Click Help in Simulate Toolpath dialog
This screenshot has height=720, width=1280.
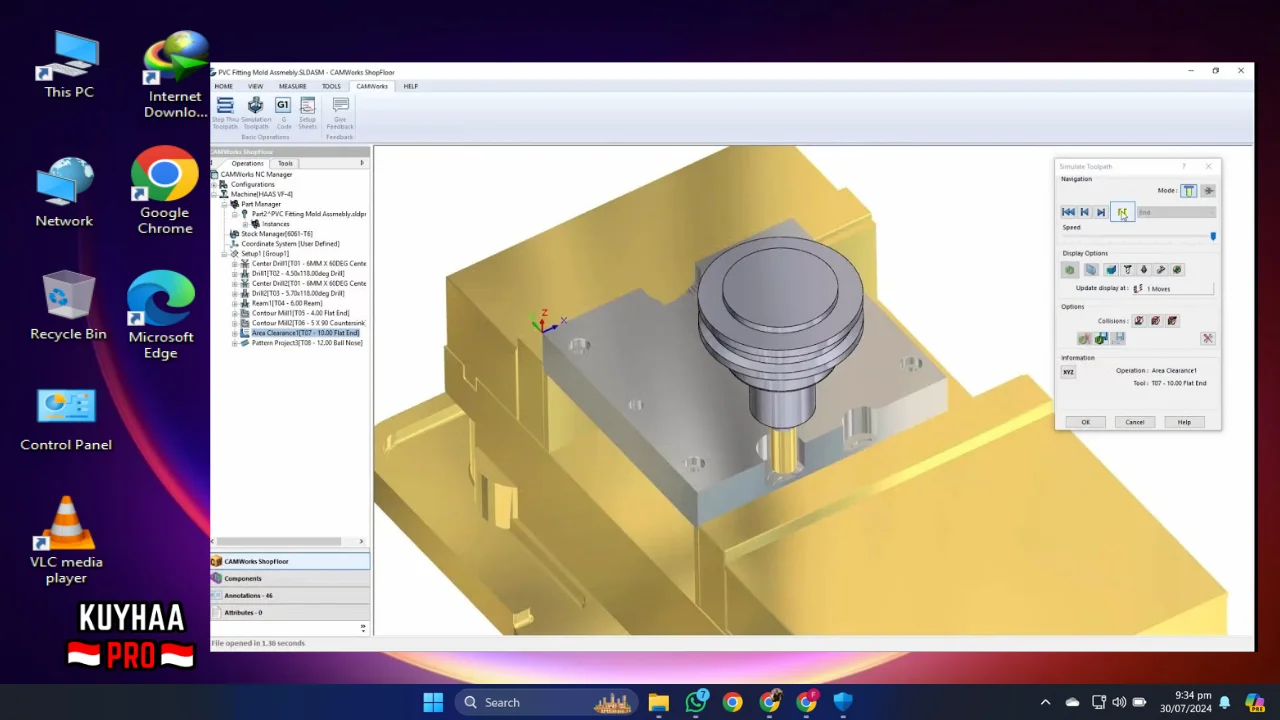click(x=1184, y=422)
